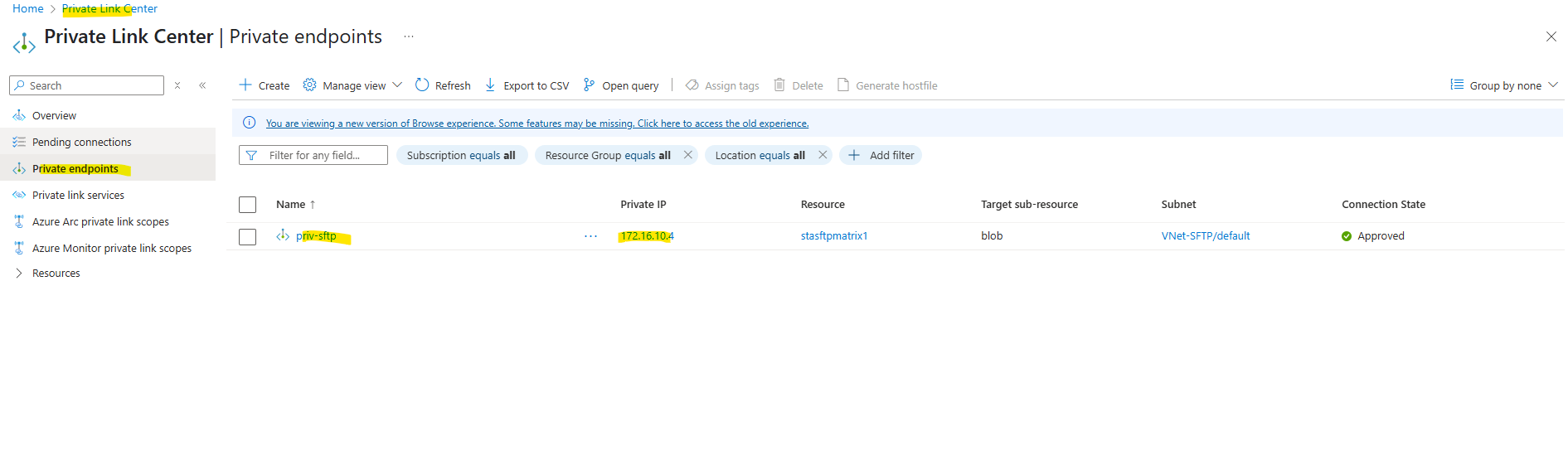Image resolution: width=1568 pixels, height=465 pixels.
Task: Click the Azure Arc private link scopes icon
Action: [19, 221]
